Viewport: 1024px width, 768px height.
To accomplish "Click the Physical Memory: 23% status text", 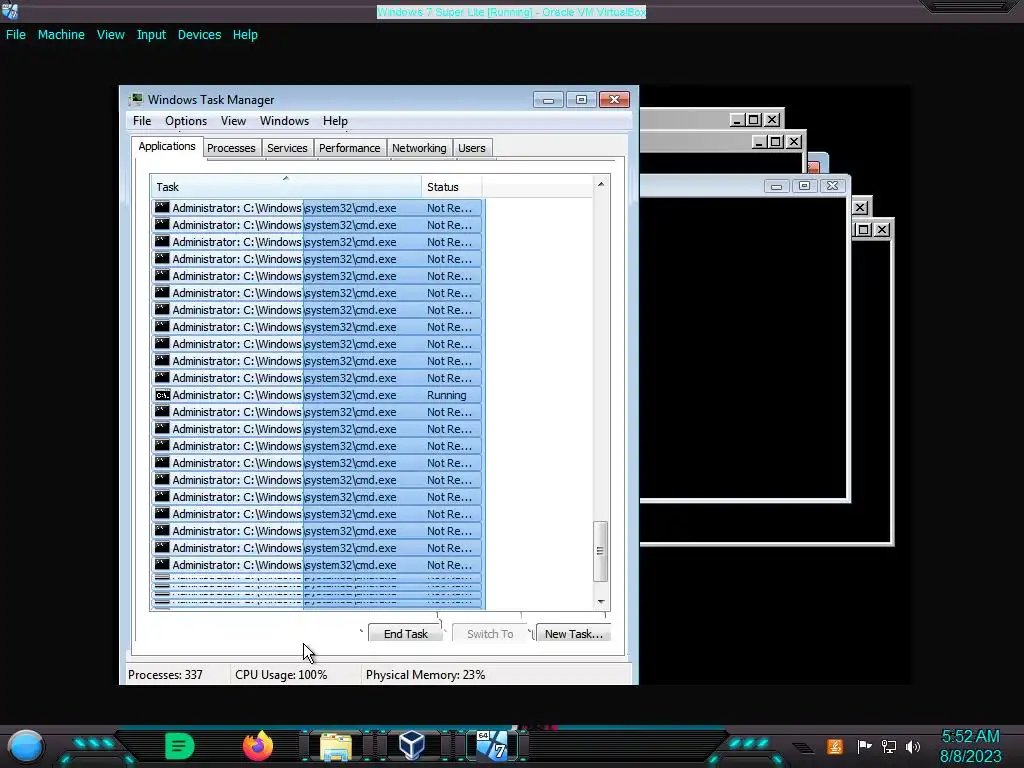I will click(425, 675).
